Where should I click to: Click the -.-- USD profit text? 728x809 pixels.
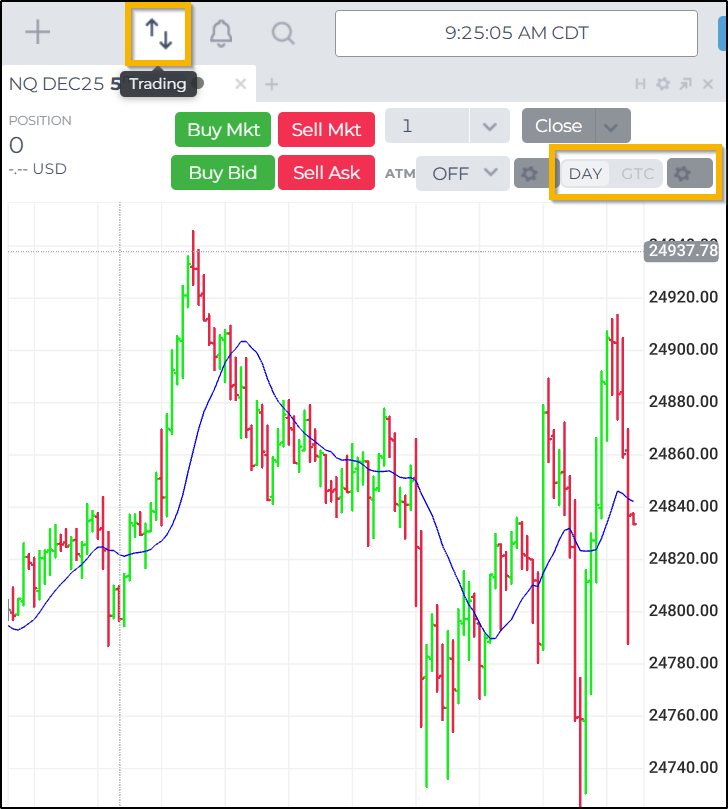click(x=38, y=169)
